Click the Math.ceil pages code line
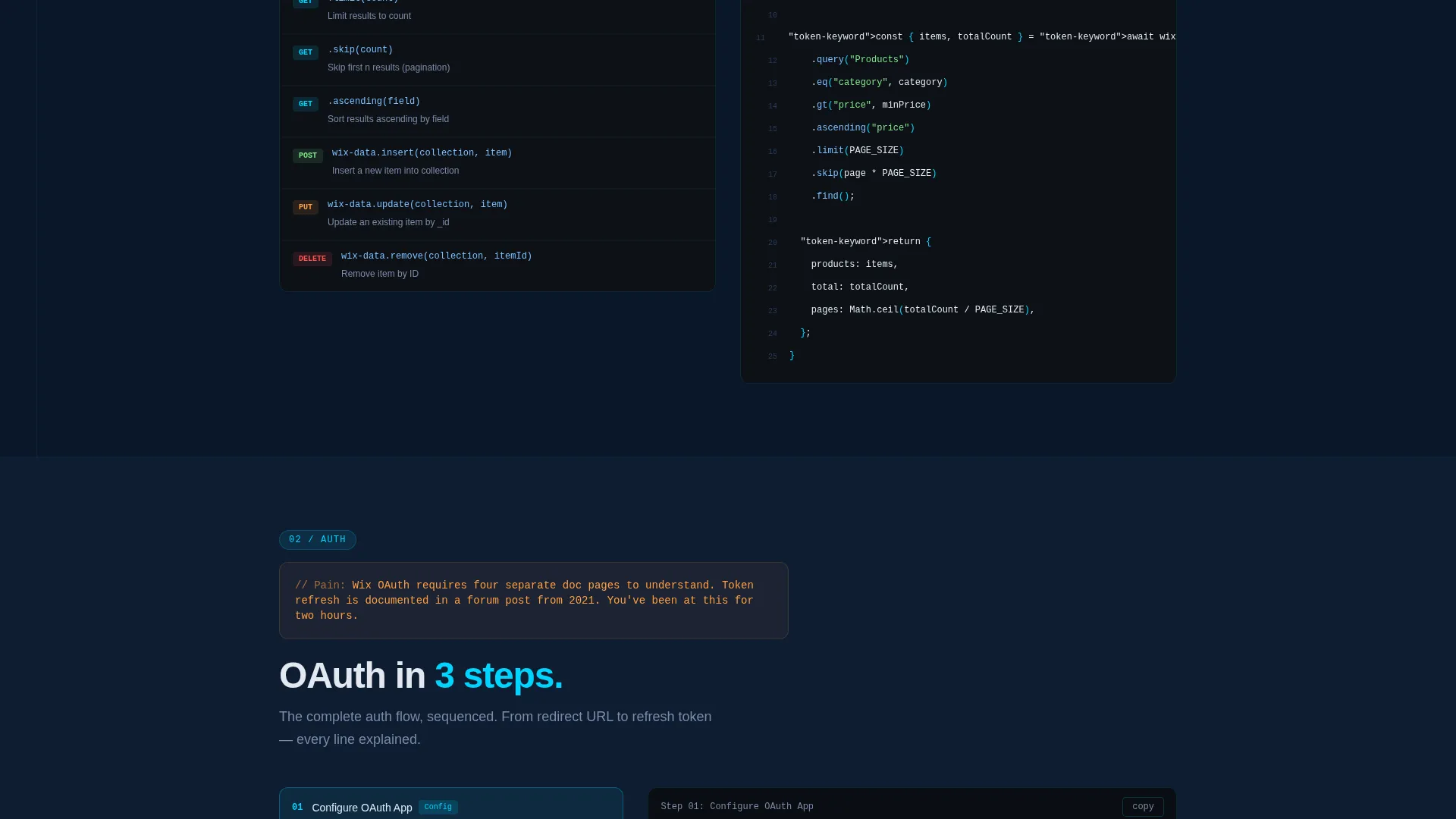1456x819 pixels. coord(923,310)
